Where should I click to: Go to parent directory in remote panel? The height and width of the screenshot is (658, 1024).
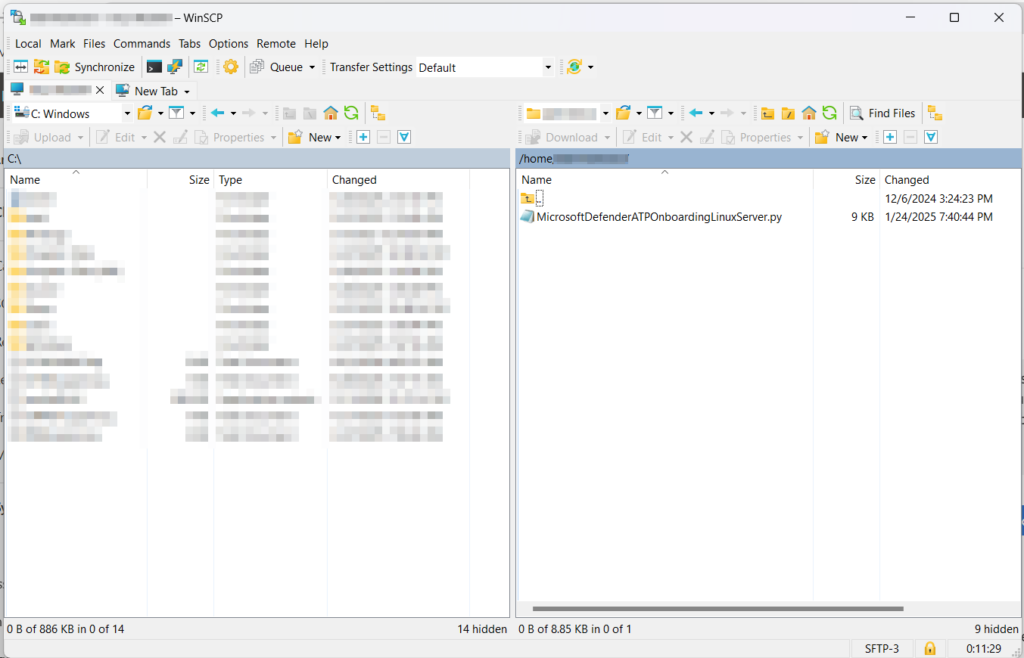coord(768,114)
